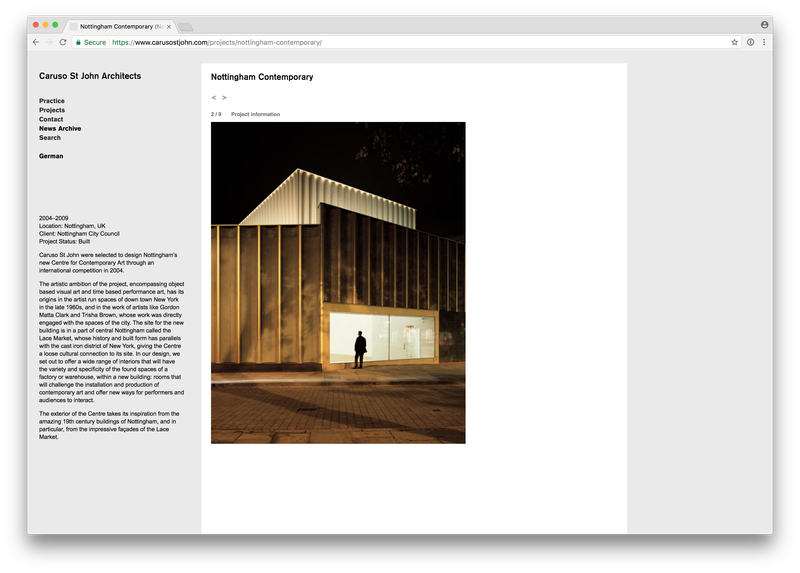
Task: Reload the page with refresh icon
Action: [x=63, y=42]
